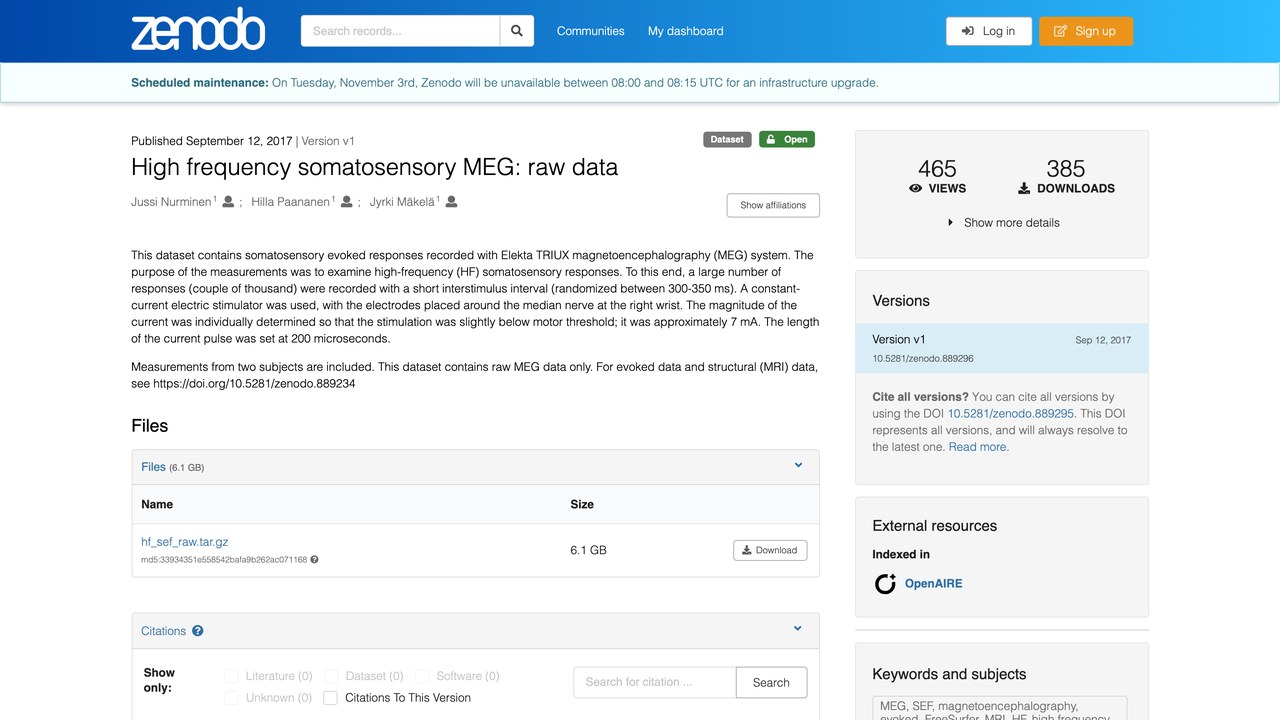The image size is (1280, 720).
Task: Click Show affiliations button
Action: 773,205
